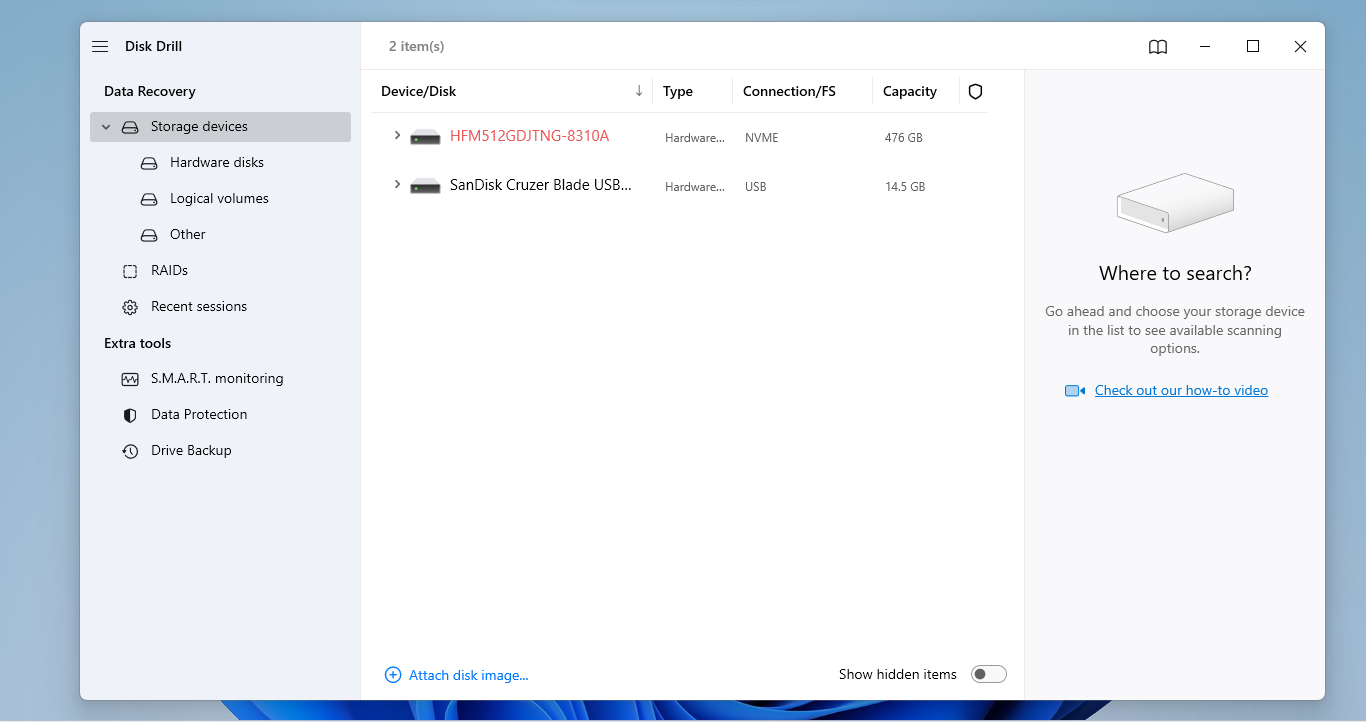Image resolution: width=1366 pixels, height=722 pixels.
Task: Expand the HFM512GDJTNG-8310A disk row
Action: tap(397, 135)
